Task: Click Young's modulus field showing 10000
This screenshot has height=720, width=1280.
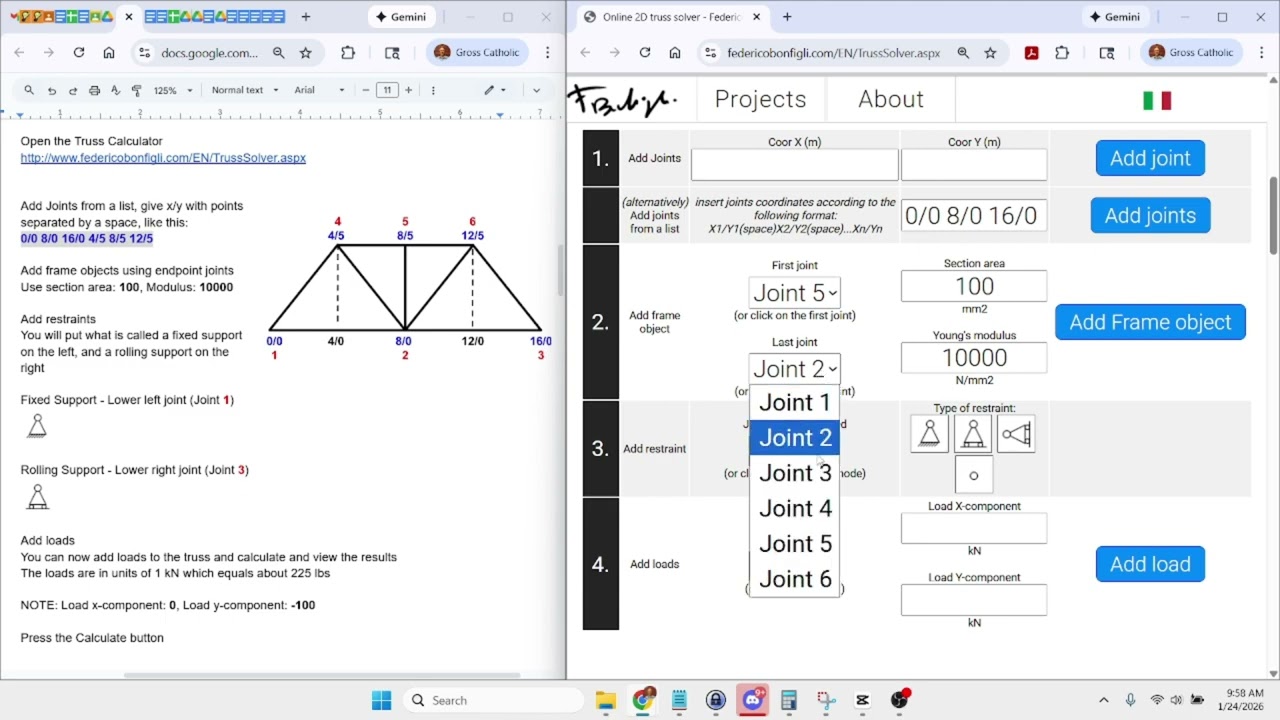Action: (x=974, y=358)
